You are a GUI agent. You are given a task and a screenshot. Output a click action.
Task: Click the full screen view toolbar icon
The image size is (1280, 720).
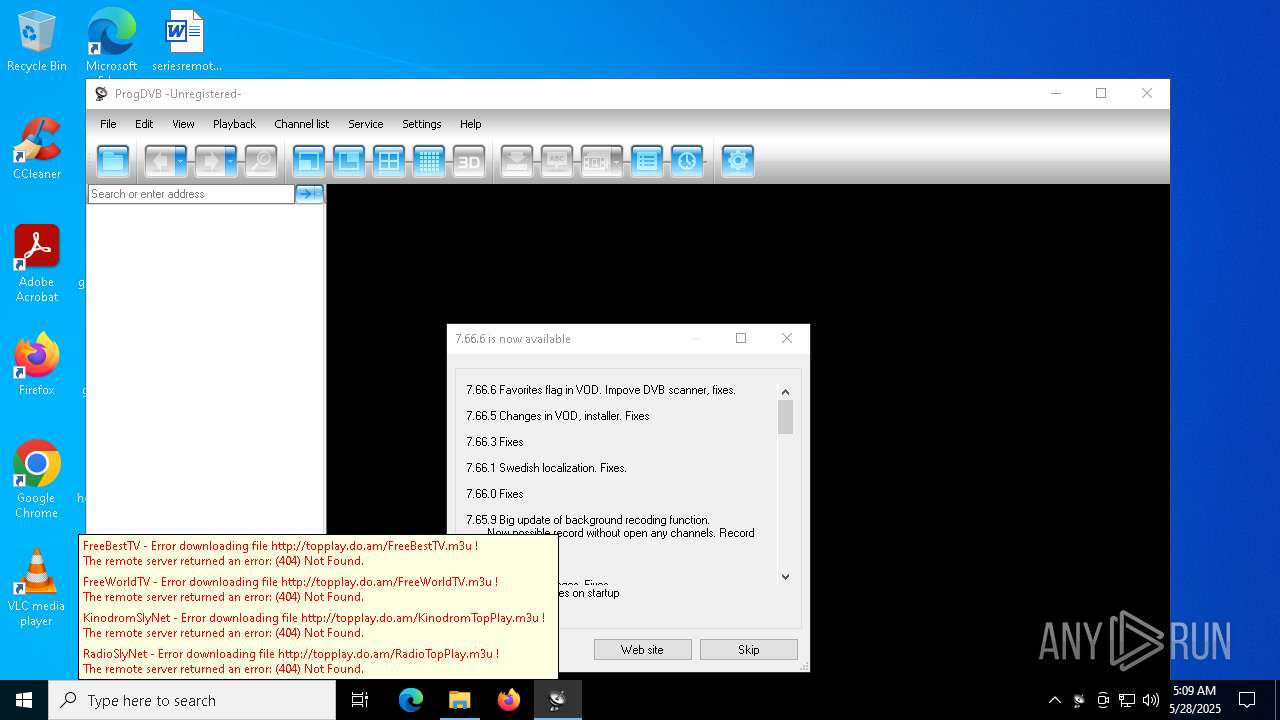coord(309,161)
